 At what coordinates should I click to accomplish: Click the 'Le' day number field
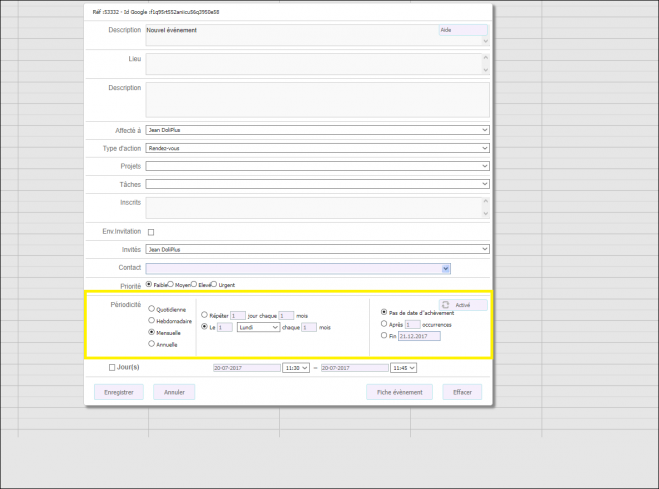tap(225, 327)
